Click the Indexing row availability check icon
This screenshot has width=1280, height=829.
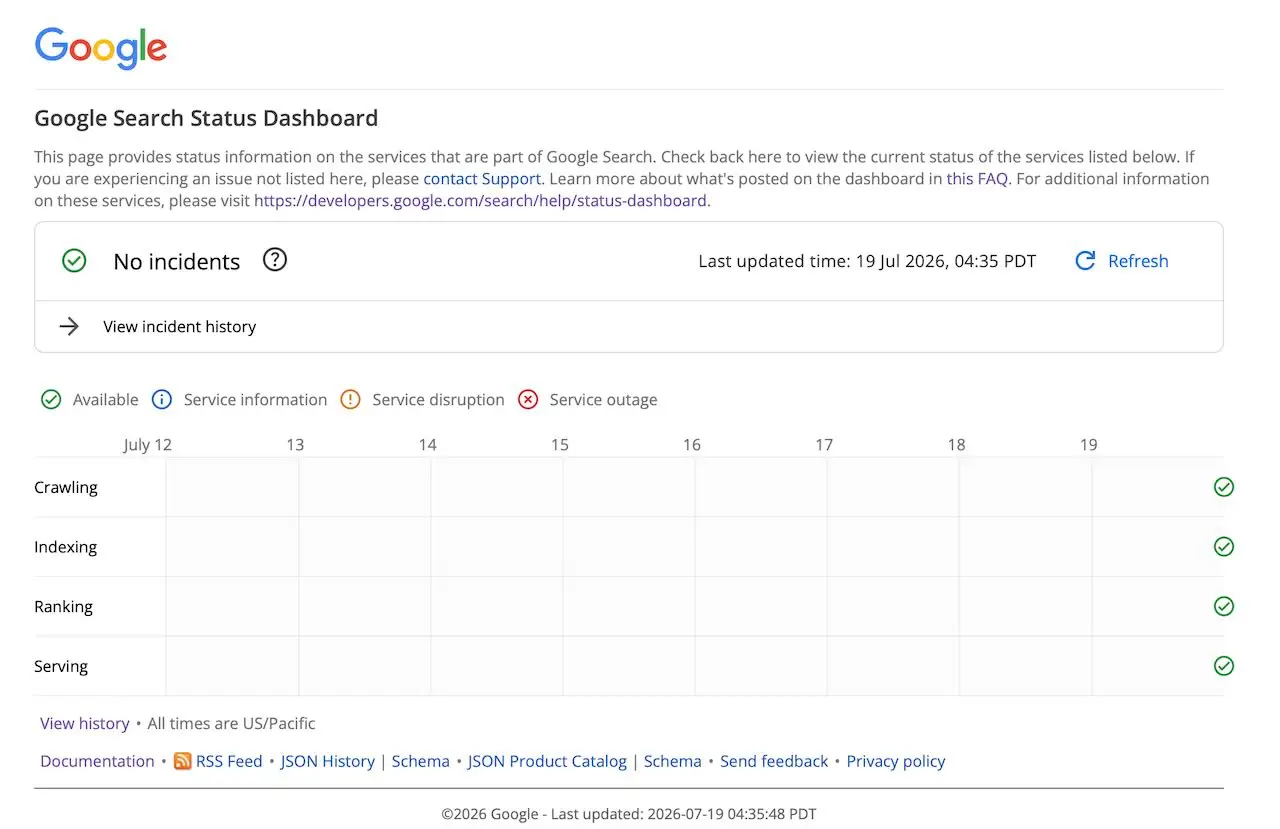(x=1224, y=547)
